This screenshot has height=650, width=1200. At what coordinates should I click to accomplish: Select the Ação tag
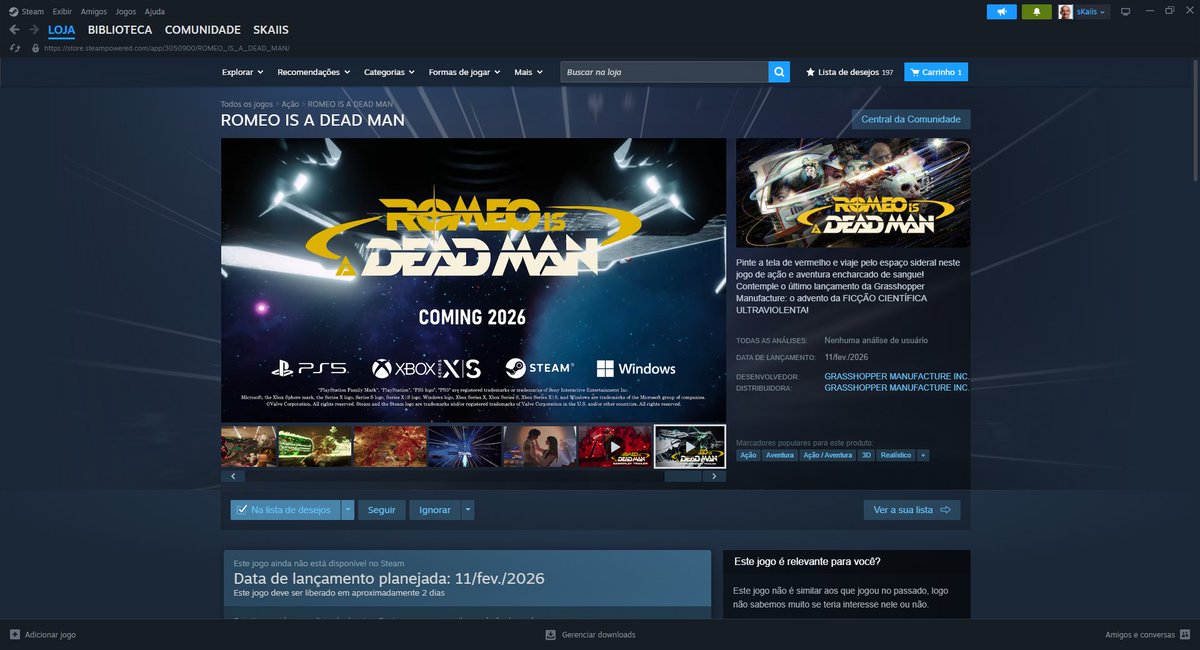748,455
